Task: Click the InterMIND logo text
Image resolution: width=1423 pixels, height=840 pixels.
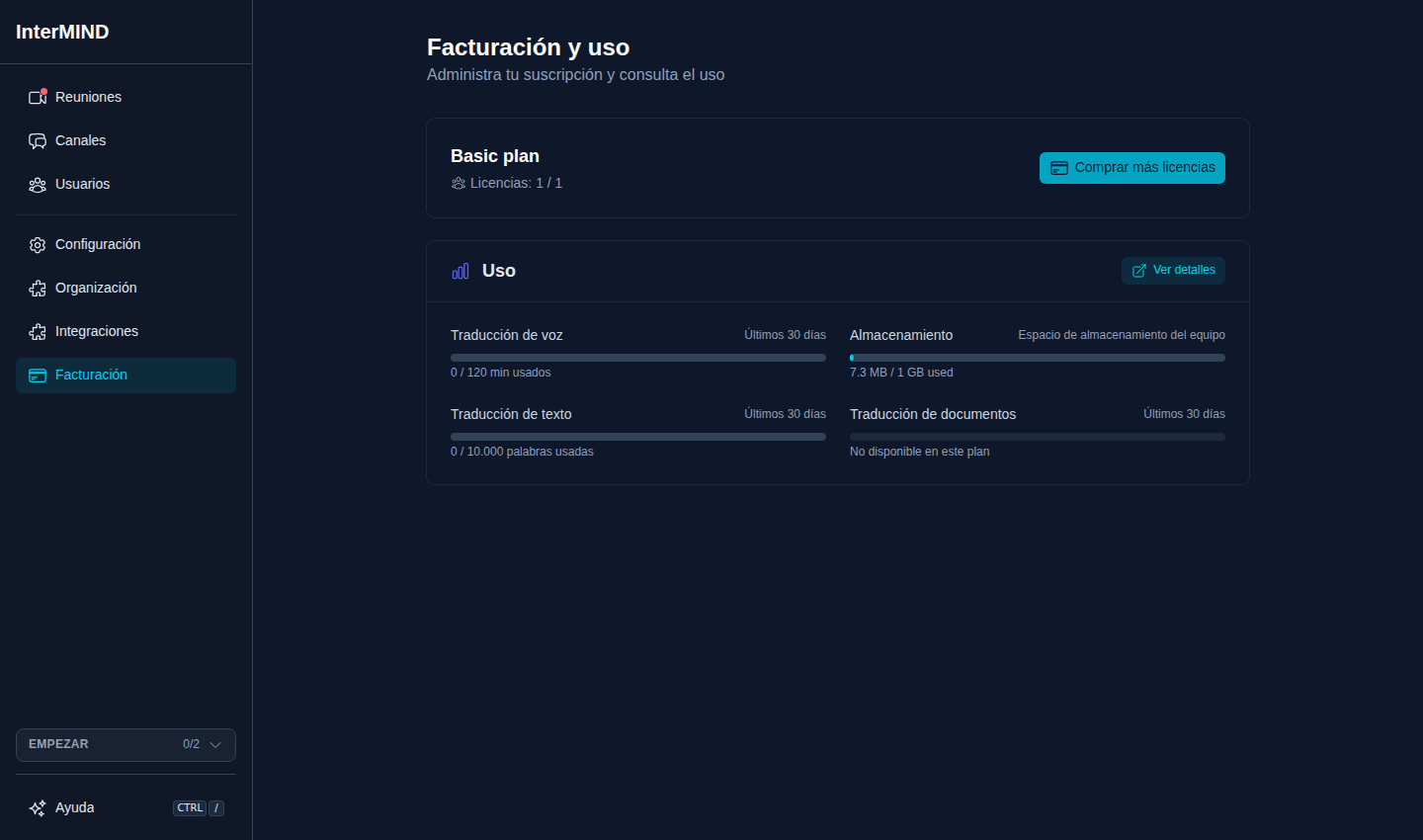Action: pos(62,32)
